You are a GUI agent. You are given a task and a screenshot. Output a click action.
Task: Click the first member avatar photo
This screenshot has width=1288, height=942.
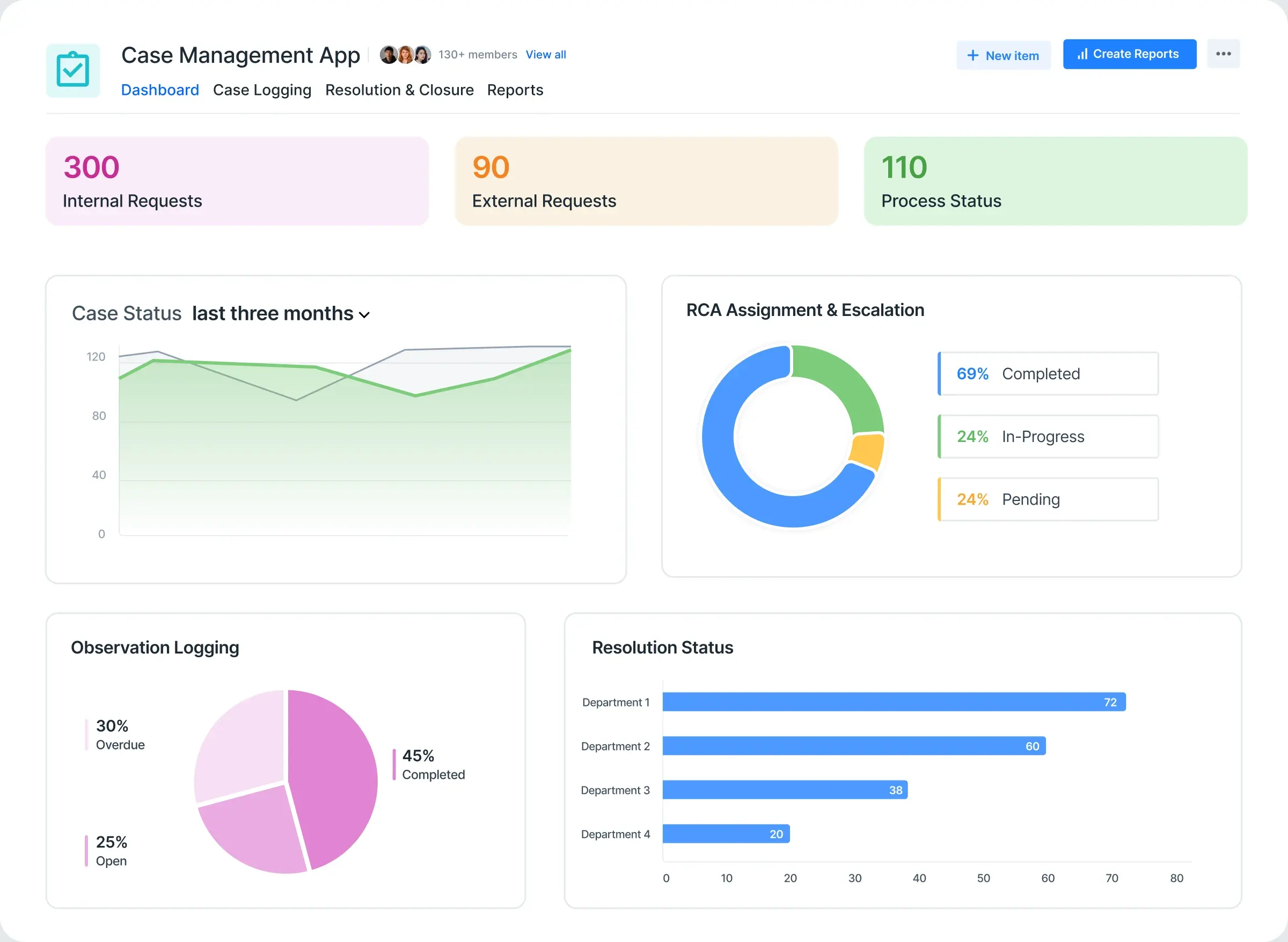click(x=389, y=55)
